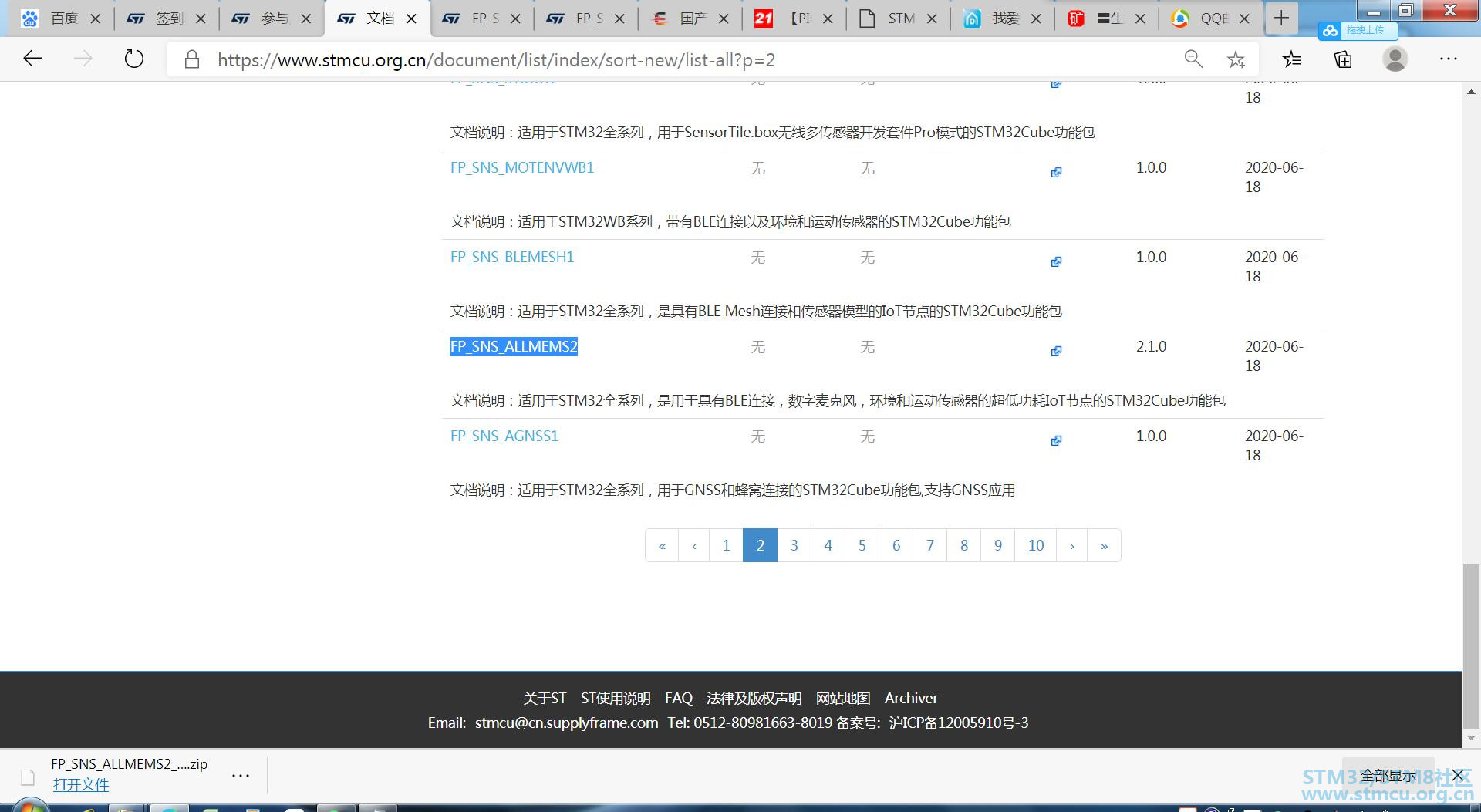Click the 拖拽上传 upload widget
Image resolution: width=1481 pixels, height=812 pixels.
[1357, 31]
